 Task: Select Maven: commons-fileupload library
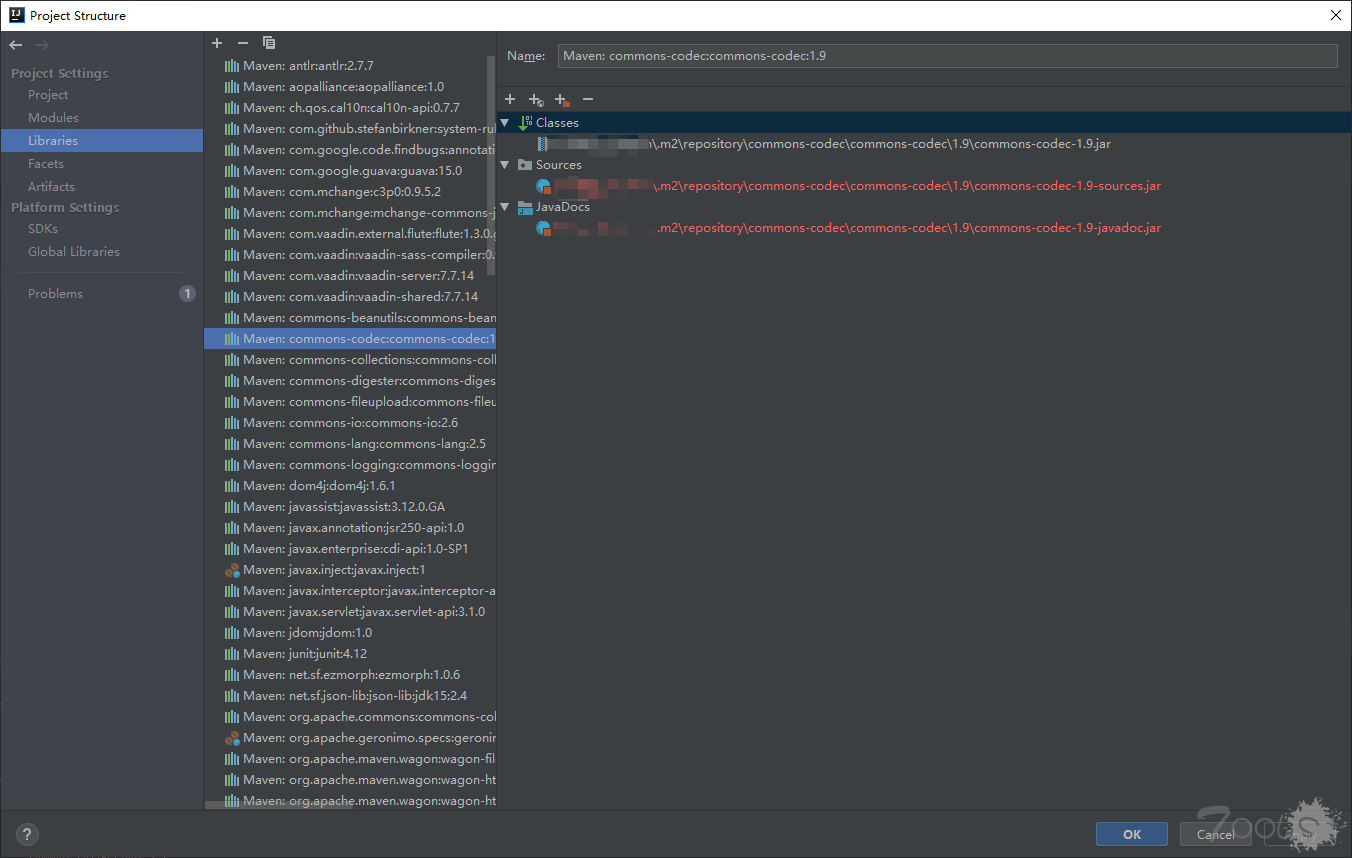(x=350, y=402)
